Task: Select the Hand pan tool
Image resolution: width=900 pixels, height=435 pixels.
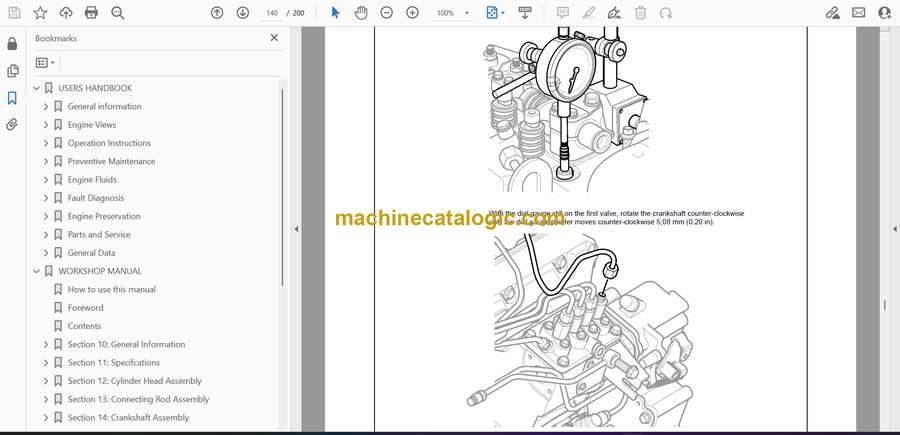Action: click(361, 13)
